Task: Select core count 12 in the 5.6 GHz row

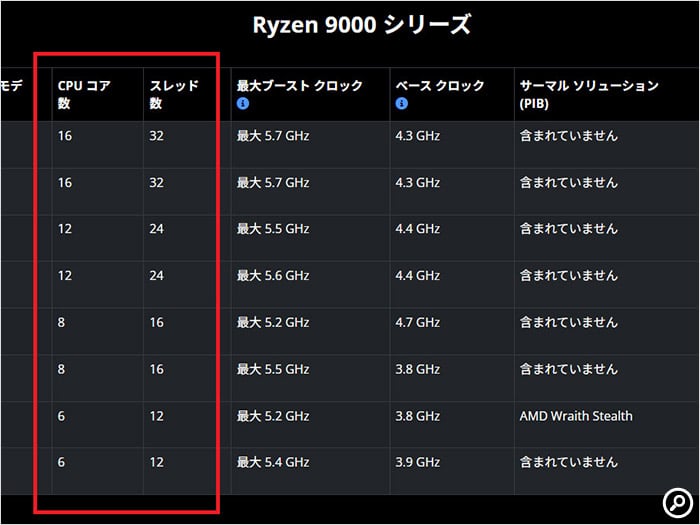Action: [x=65, y=275]
